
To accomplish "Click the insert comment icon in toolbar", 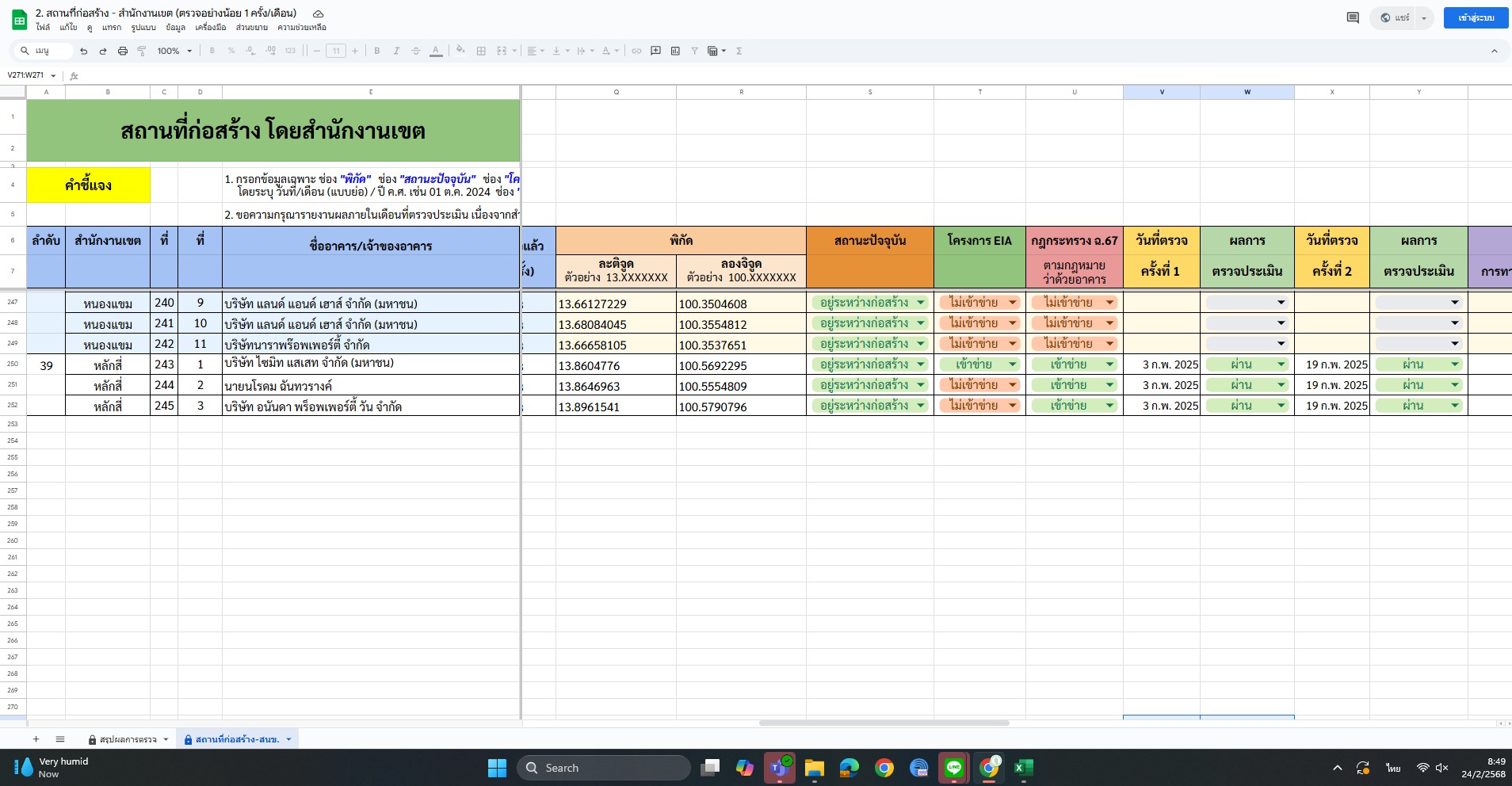I will [x=656, y=51].
